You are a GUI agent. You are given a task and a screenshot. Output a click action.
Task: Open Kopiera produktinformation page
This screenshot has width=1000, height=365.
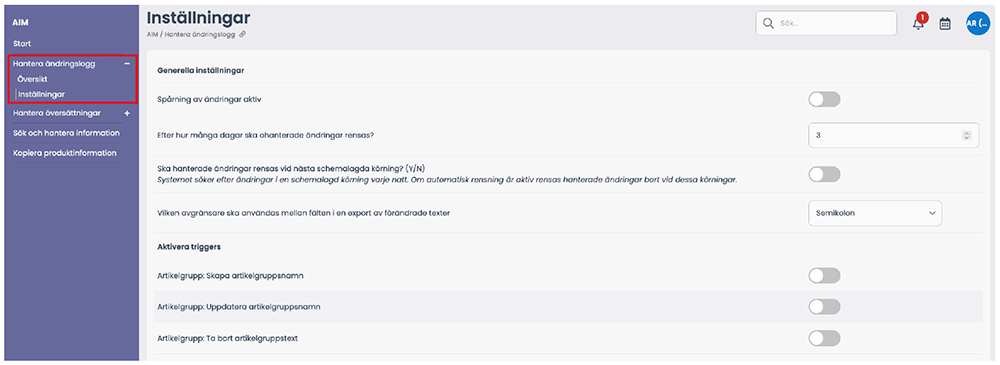coord(64,153)
